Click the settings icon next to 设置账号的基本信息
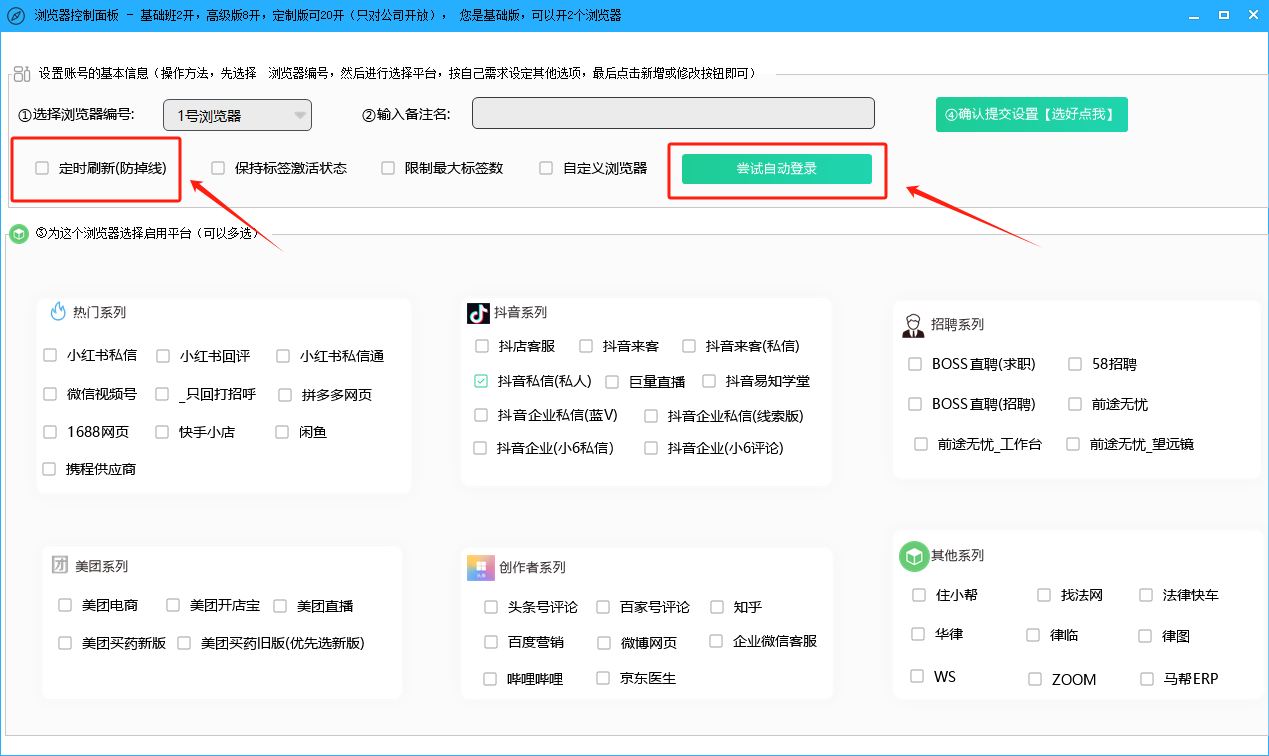The image size is (1269, 756). 22,73
